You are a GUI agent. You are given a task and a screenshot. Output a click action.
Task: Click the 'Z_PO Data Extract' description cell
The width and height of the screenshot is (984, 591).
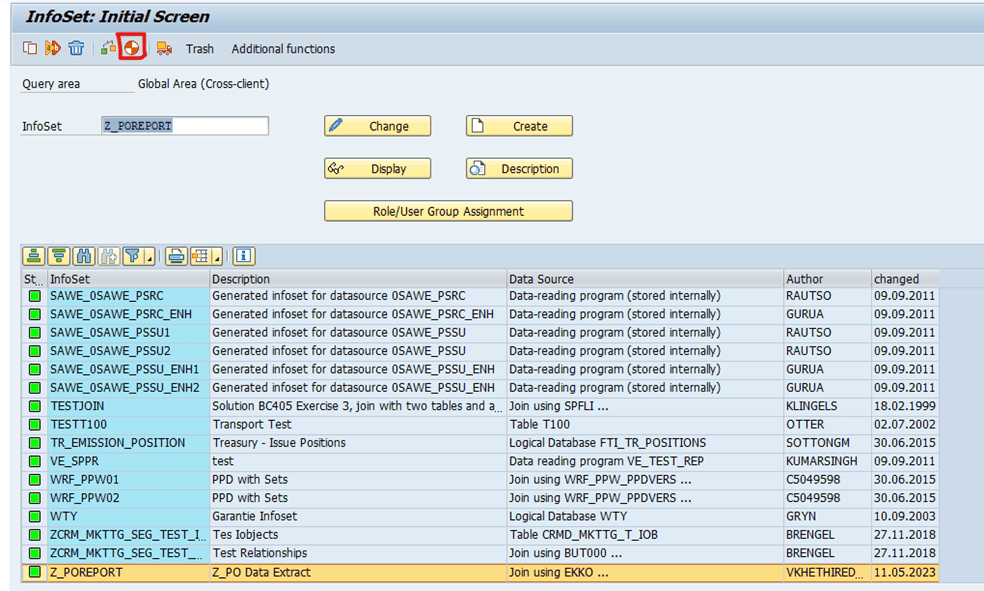tap(358, 572)
